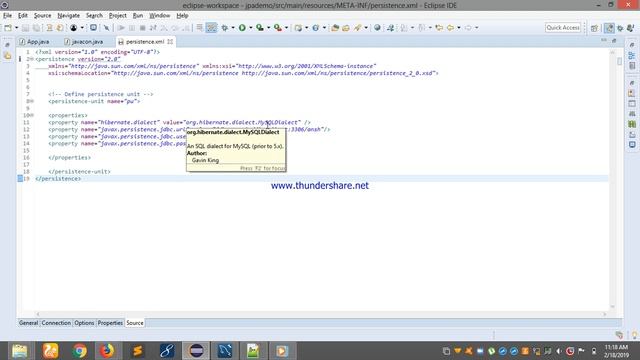Open the Help menu
The image size is (640, 360).
(182, 16)
